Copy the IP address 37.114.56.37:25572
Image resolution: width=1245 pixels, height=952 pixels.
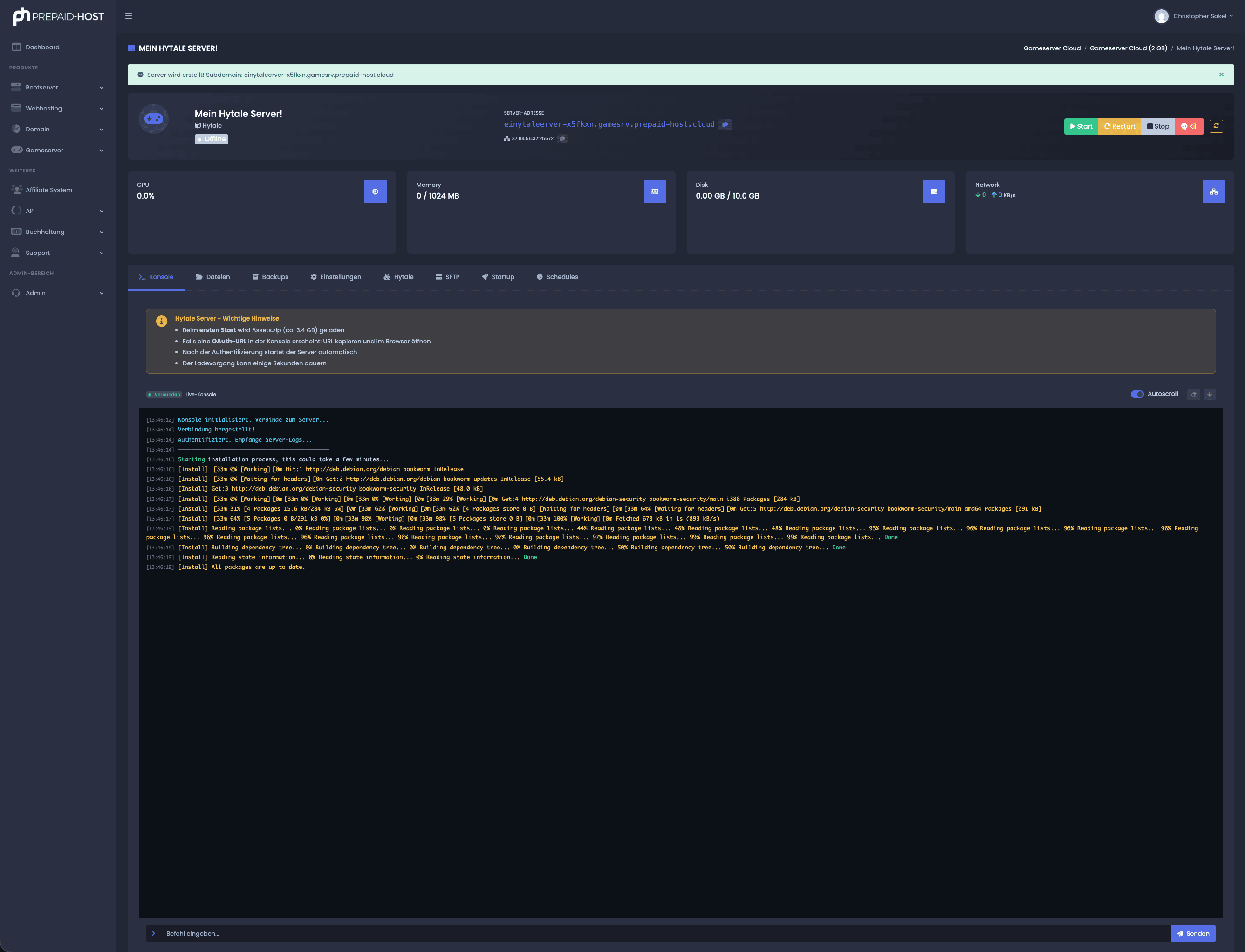562,138
